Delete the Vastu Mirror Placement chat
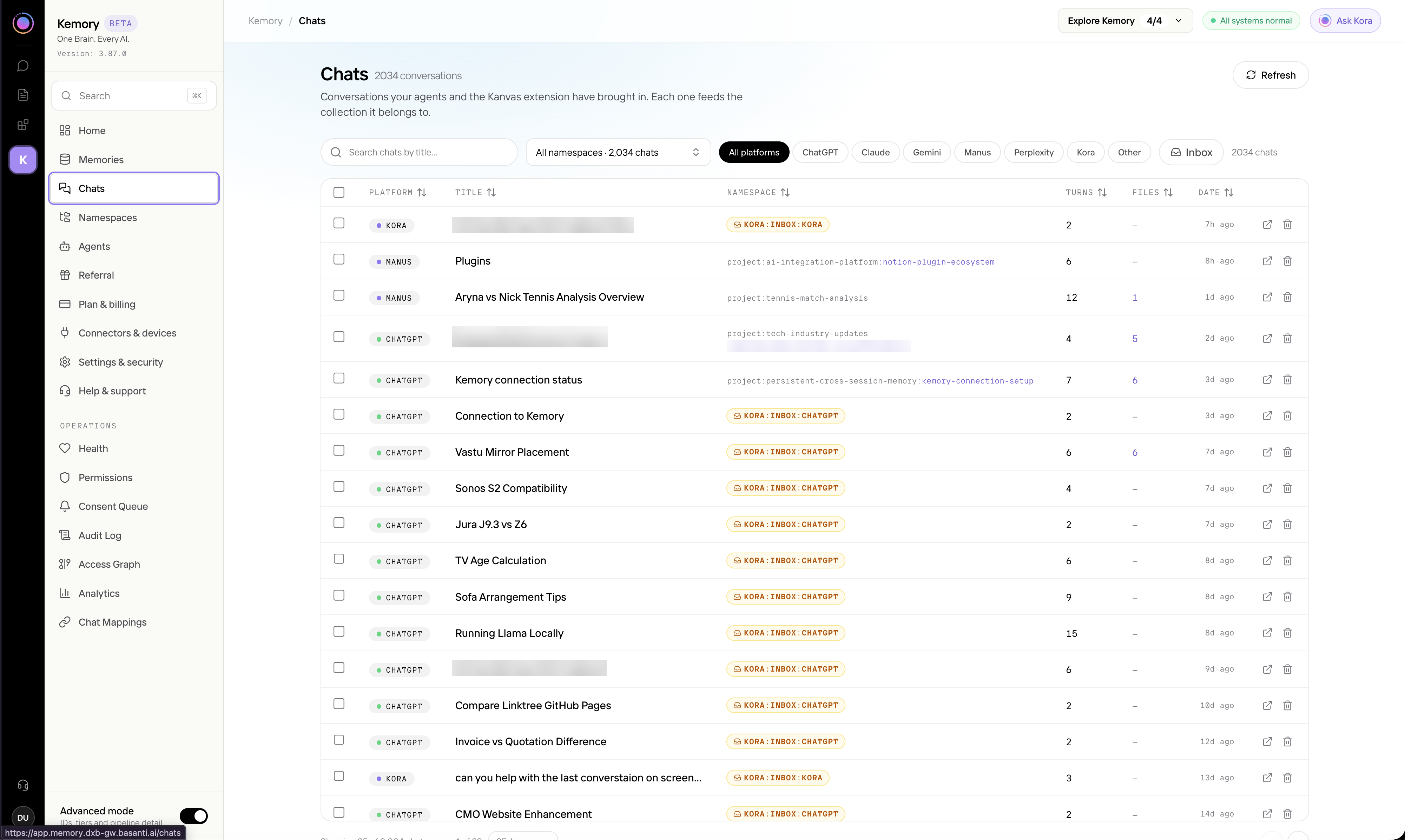 tap(1287, 452)
